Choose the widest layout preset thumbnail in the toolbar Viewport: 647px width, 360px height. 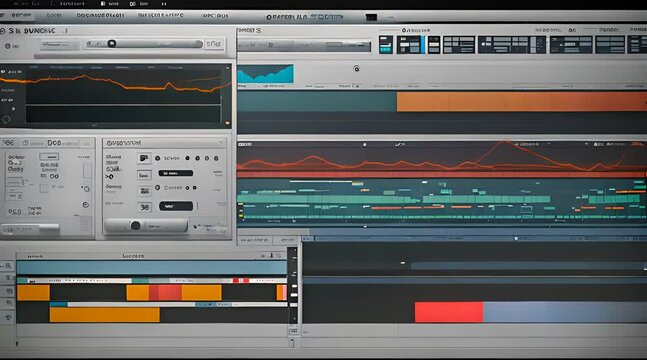pyautogui.click(x=512, y=45)
